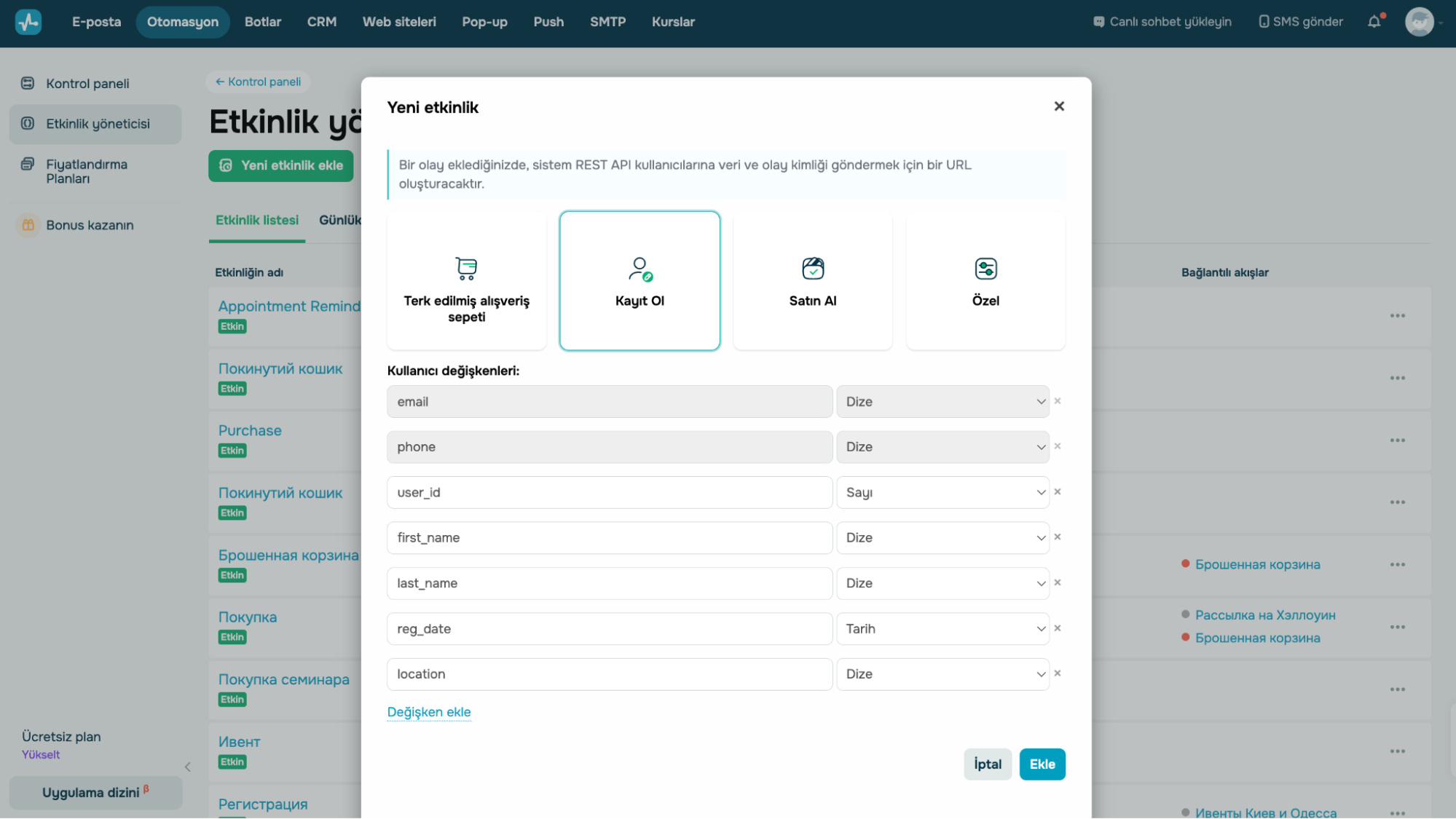
Task: Collapse the left sidebar arrow
Action: tap(188, 767)
